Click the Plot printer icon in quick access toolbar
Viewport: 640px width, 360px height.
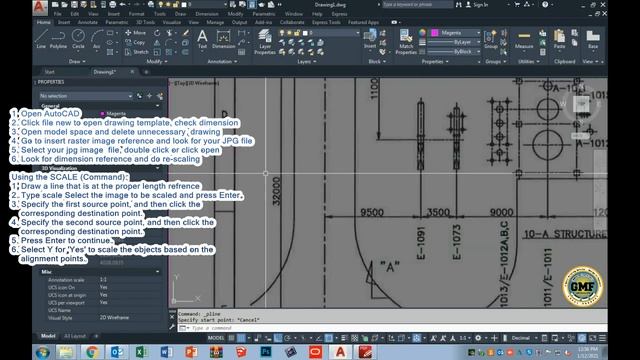click(x=112, y=5)
